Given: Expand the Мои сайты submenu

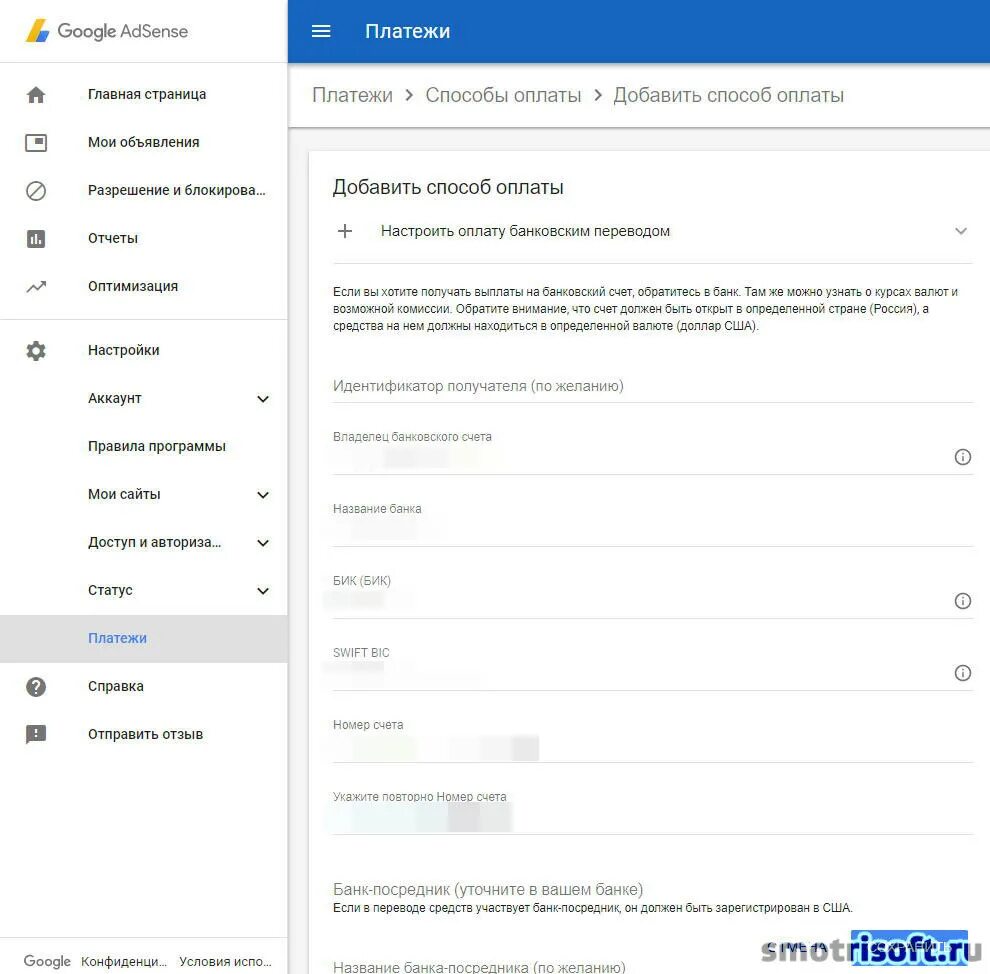Looking at the screenshot, I should 263,494.
